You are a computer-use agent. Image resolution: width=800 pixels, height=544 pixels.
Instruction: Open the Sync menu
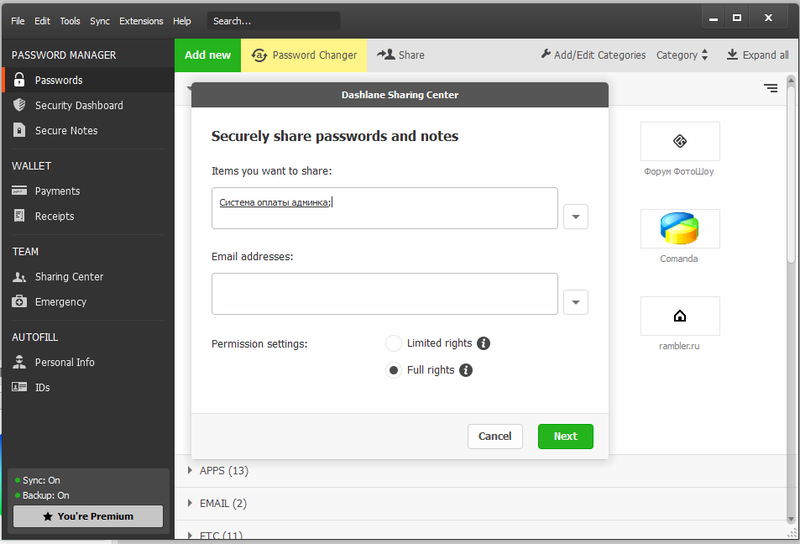click(99, 21)
